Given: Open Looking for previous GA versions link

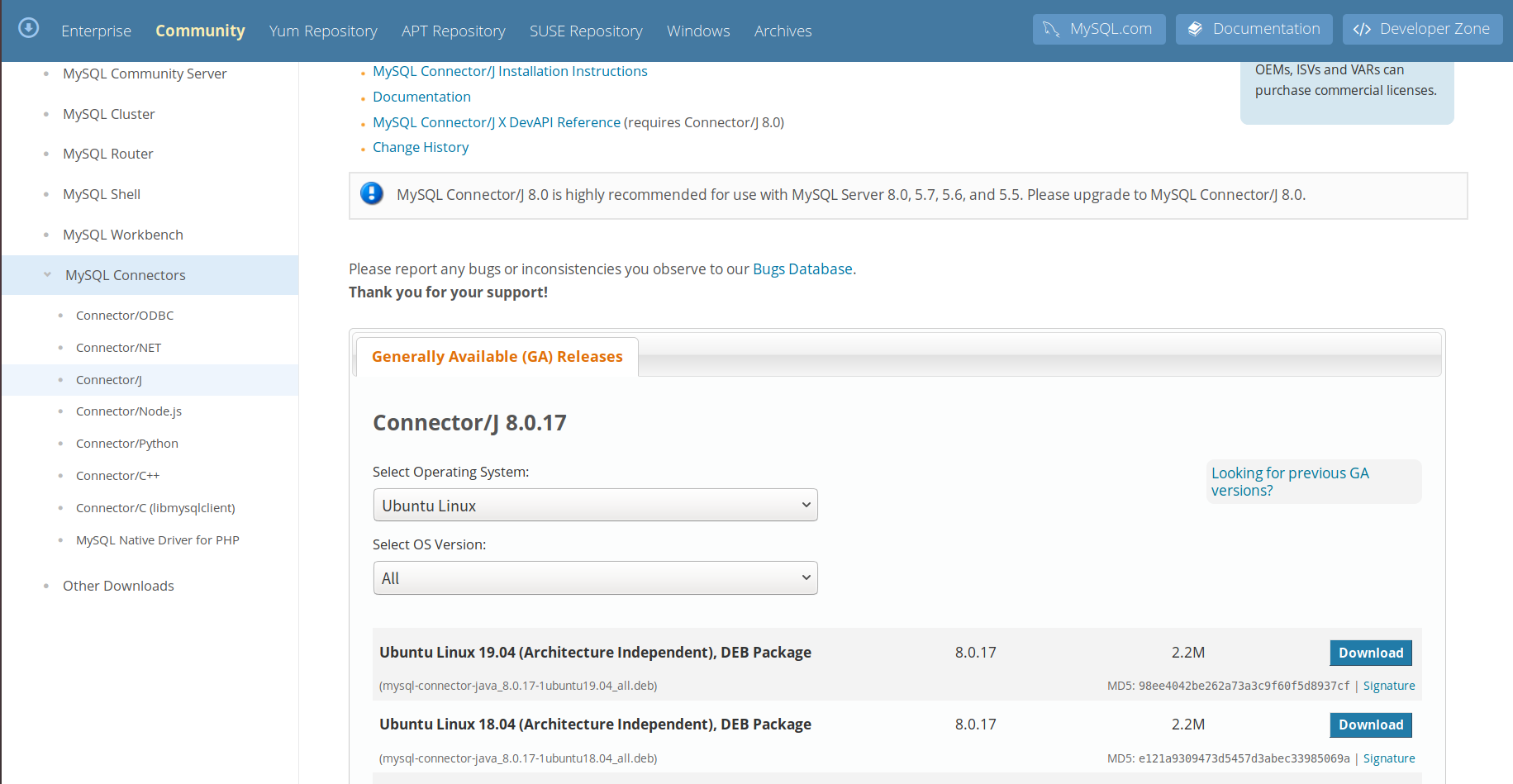Looking at the screenshot, I should pos(1290,482).
